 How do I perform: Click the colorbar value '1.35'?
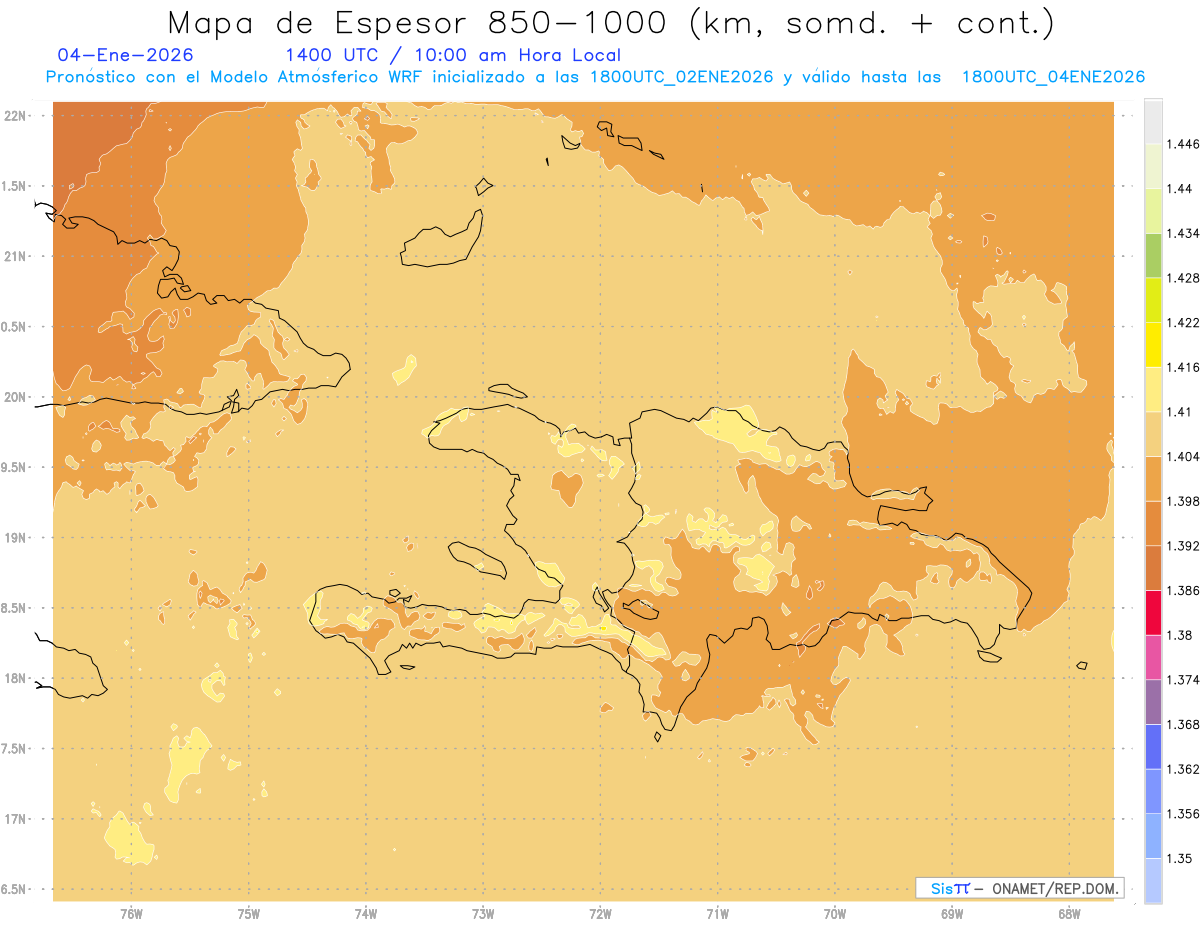(1180, 858)
